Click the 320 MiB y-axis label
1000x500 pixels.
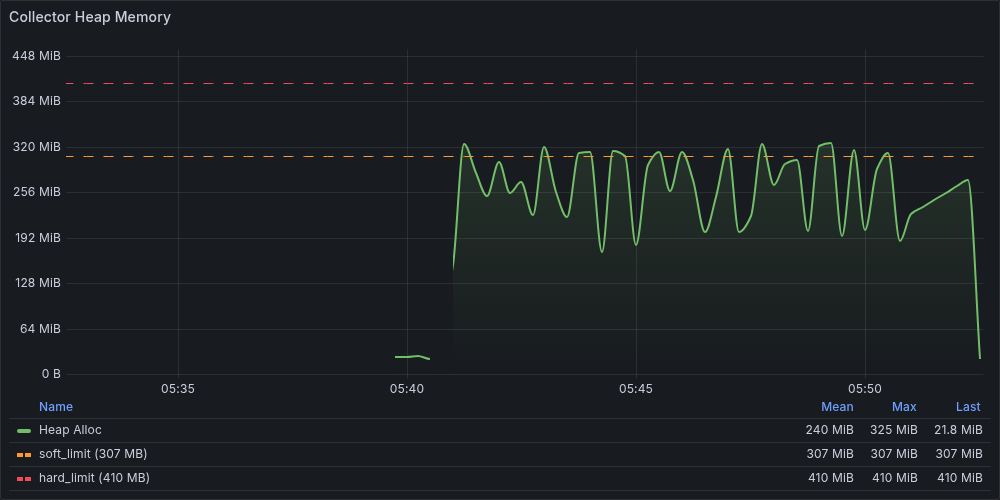click(x=37, y=147)
